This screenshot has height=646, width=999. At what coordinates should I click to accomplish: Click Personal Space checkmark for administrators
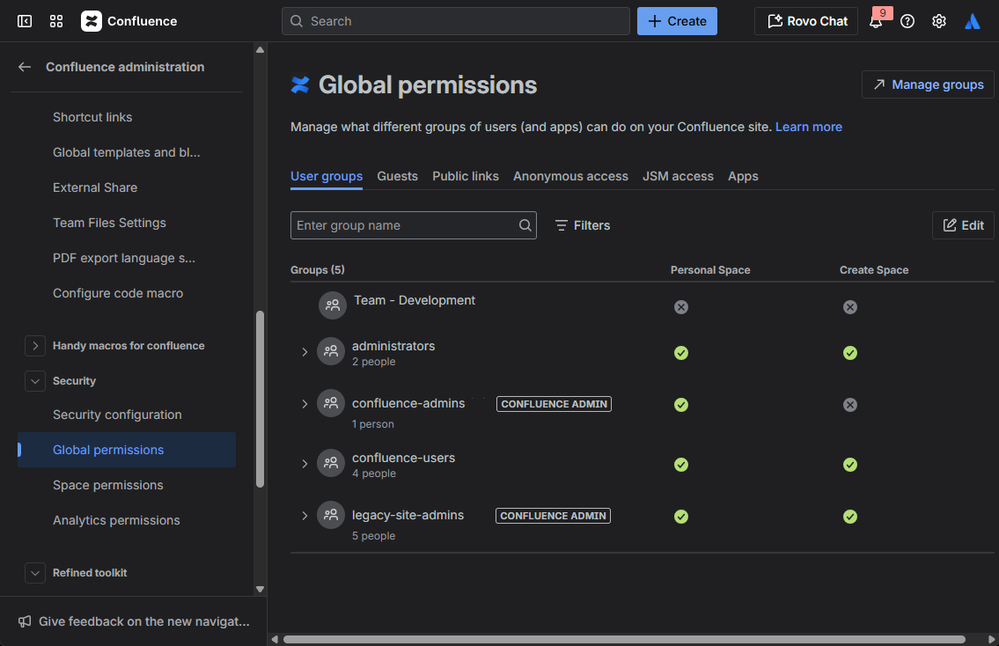coord(681,353)
